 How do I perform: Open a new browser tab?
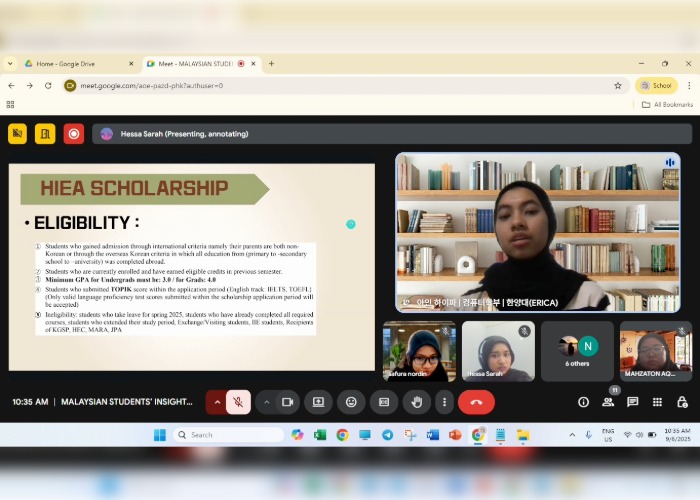click(x=271, y=63)
